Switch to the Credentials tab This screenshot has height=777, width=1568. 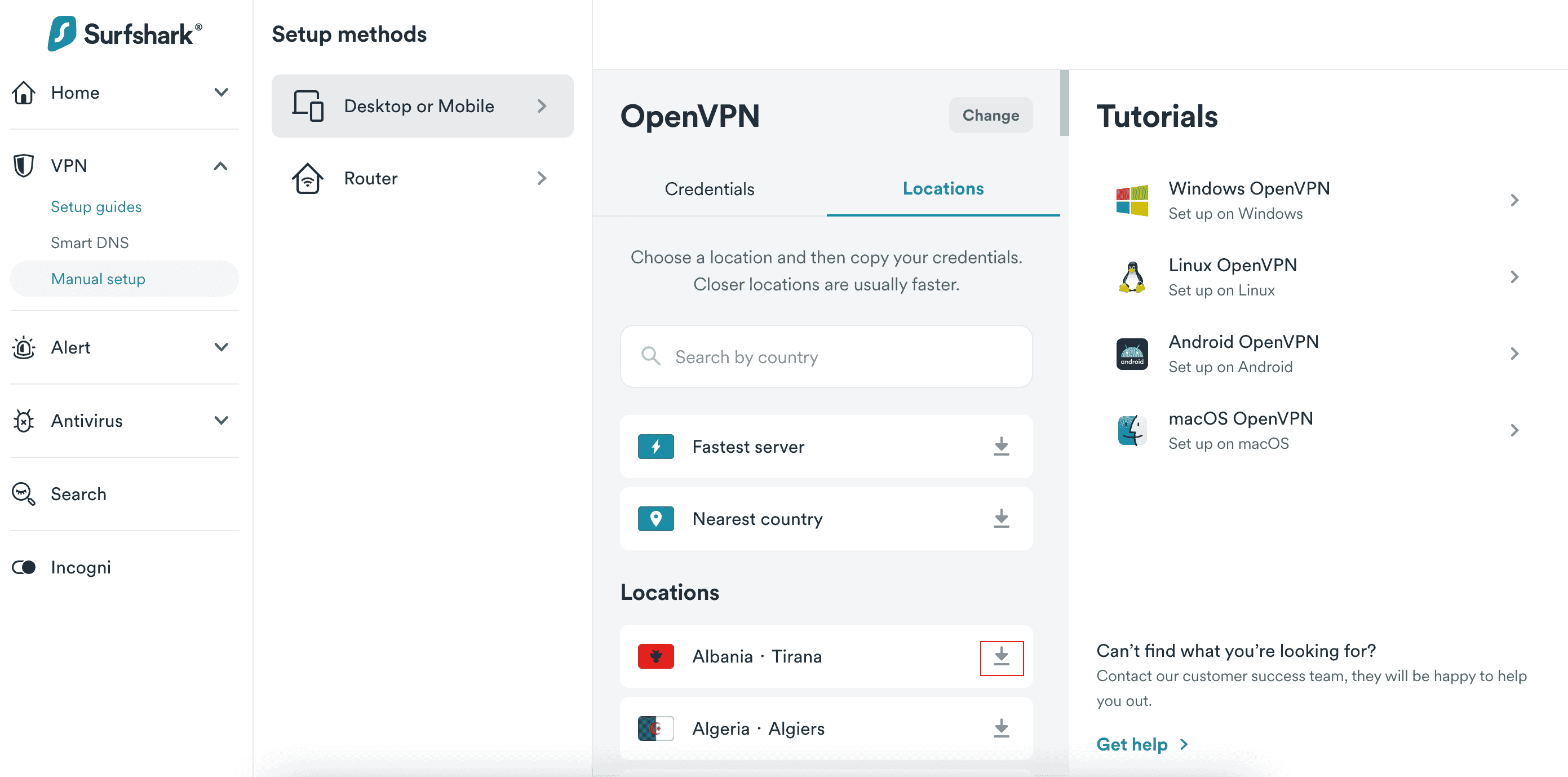[x=709, y=189]
